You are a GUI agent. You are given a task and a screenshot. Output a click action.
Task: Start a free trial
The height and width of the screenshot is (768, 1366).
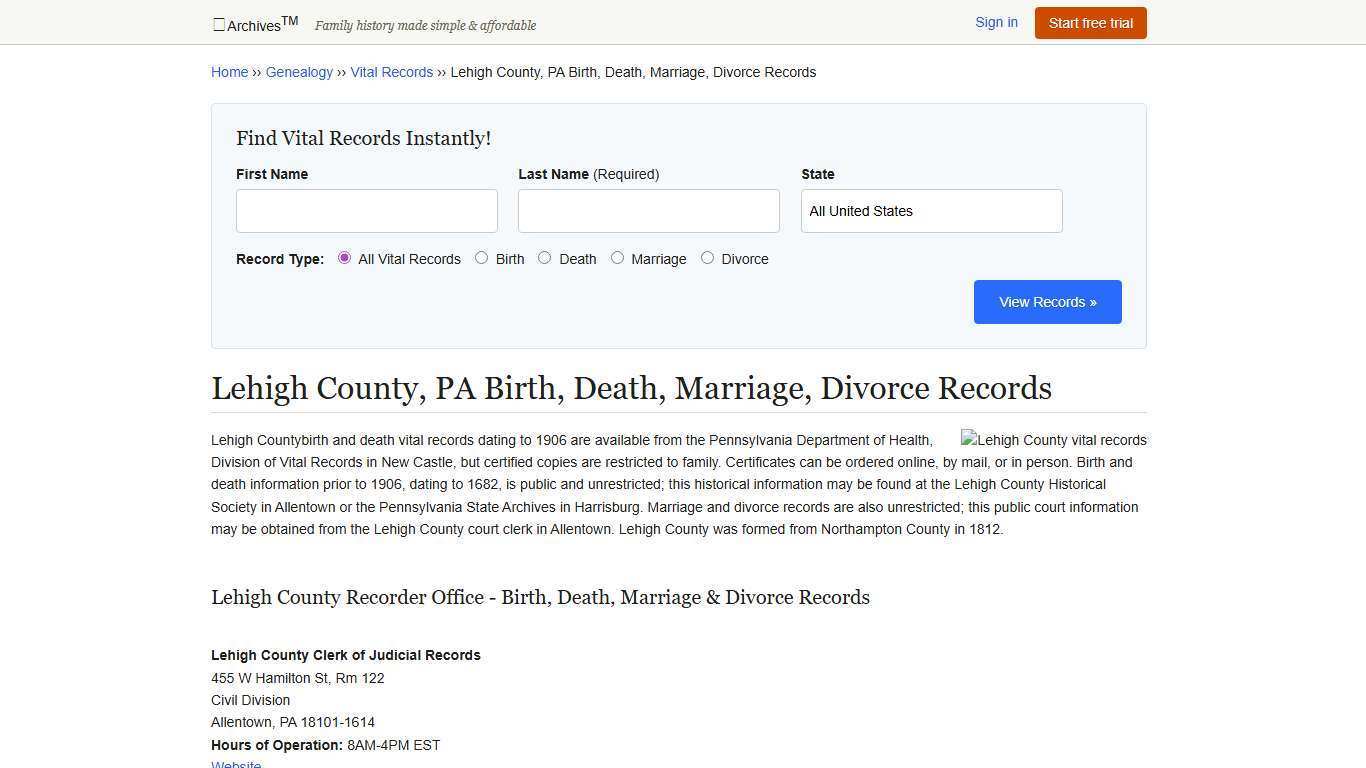(1090, 22)
